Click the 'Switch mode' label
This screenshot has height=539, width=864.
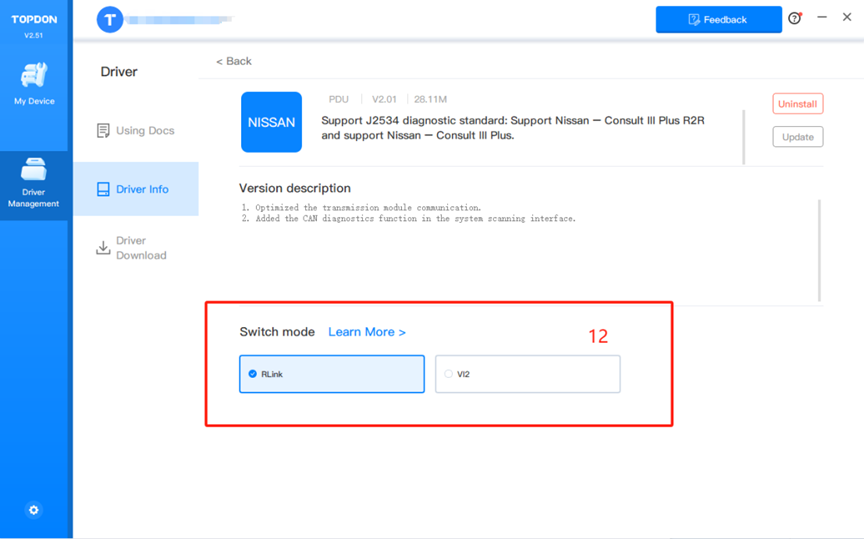(x=277, y=332)
